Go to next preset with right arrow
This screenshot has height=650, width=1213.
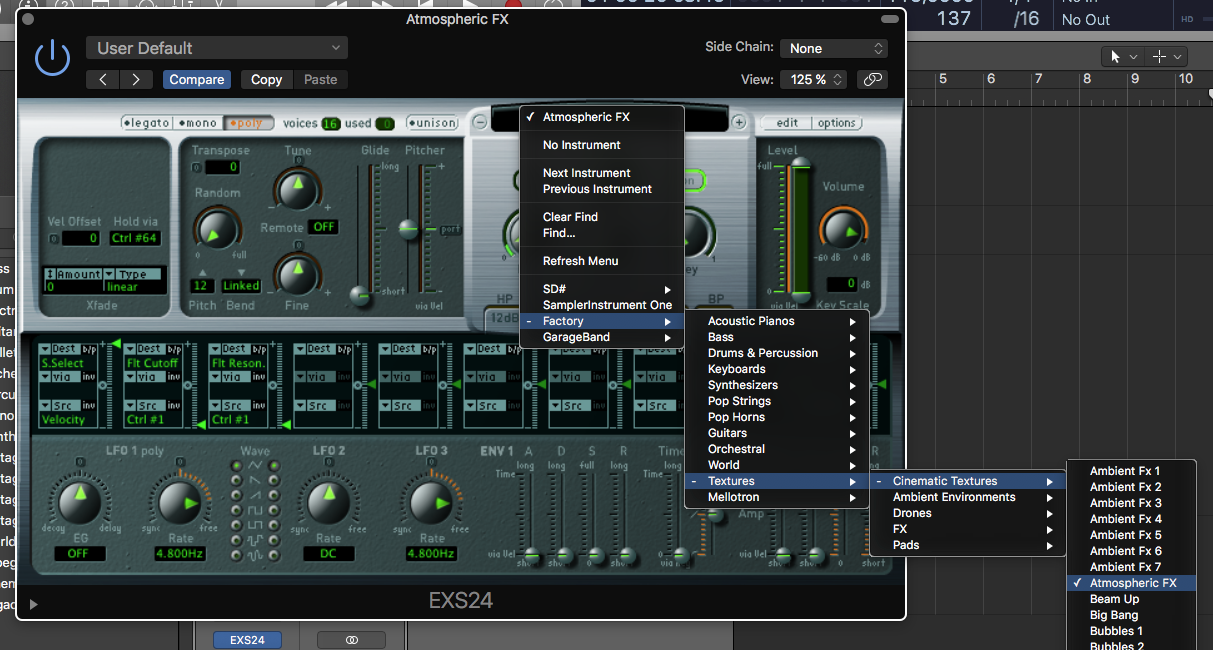(136, 80)
